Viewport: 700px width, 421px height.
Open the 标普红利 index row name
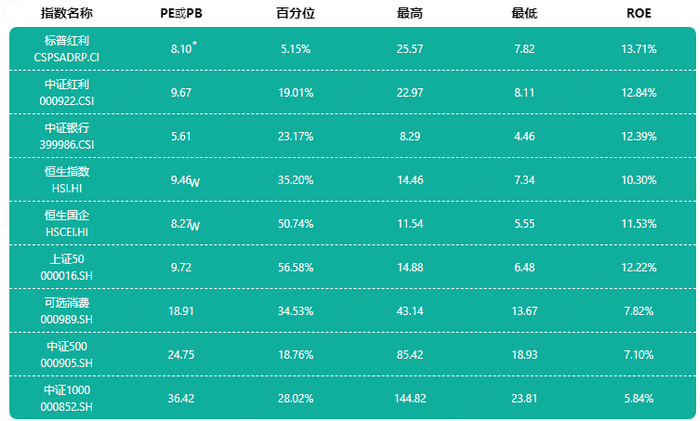66,41
